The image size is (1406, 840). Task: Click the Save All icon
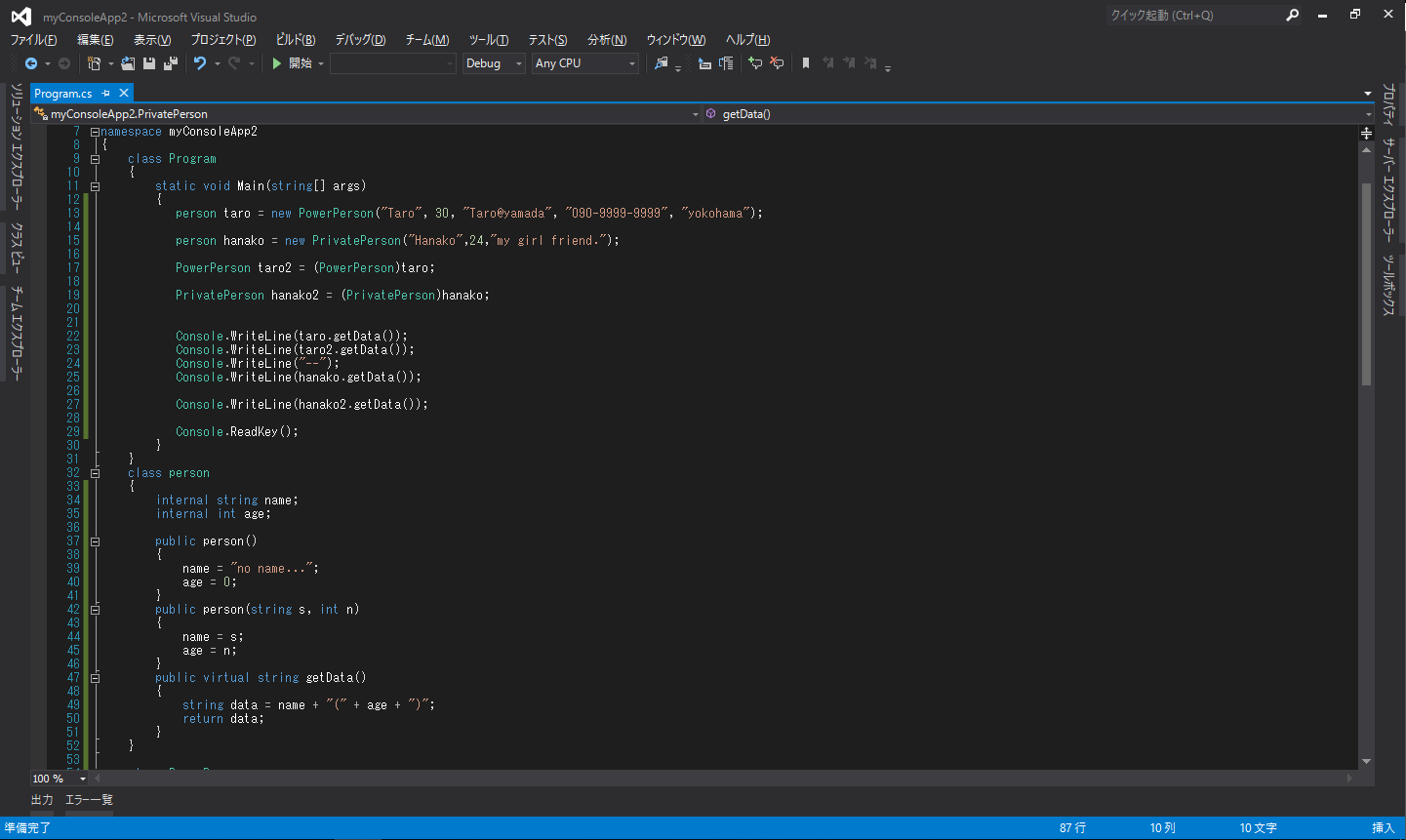point(171,63)
